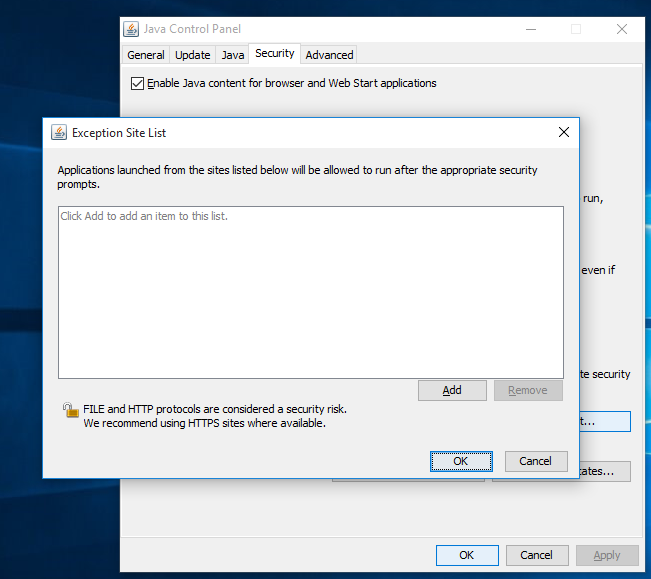The image size is (651, 579).
Task: Click the 'FILE and HTTP protocols' warning text
Action: (215, 409)
